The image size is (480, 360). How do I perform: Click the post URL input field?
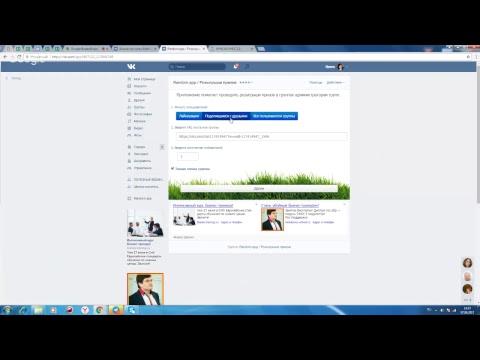[x=262, y=136]
